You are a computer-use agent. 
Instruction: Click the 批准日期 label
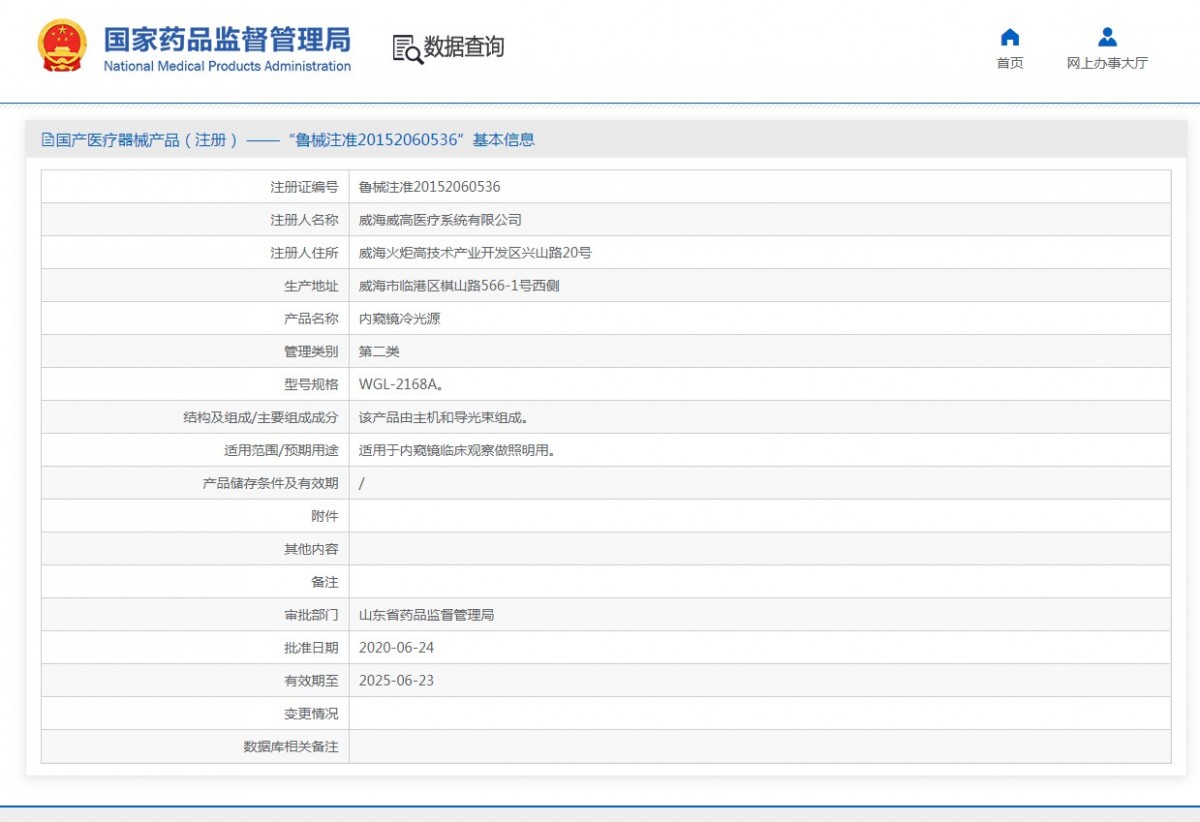coord(311,649)
